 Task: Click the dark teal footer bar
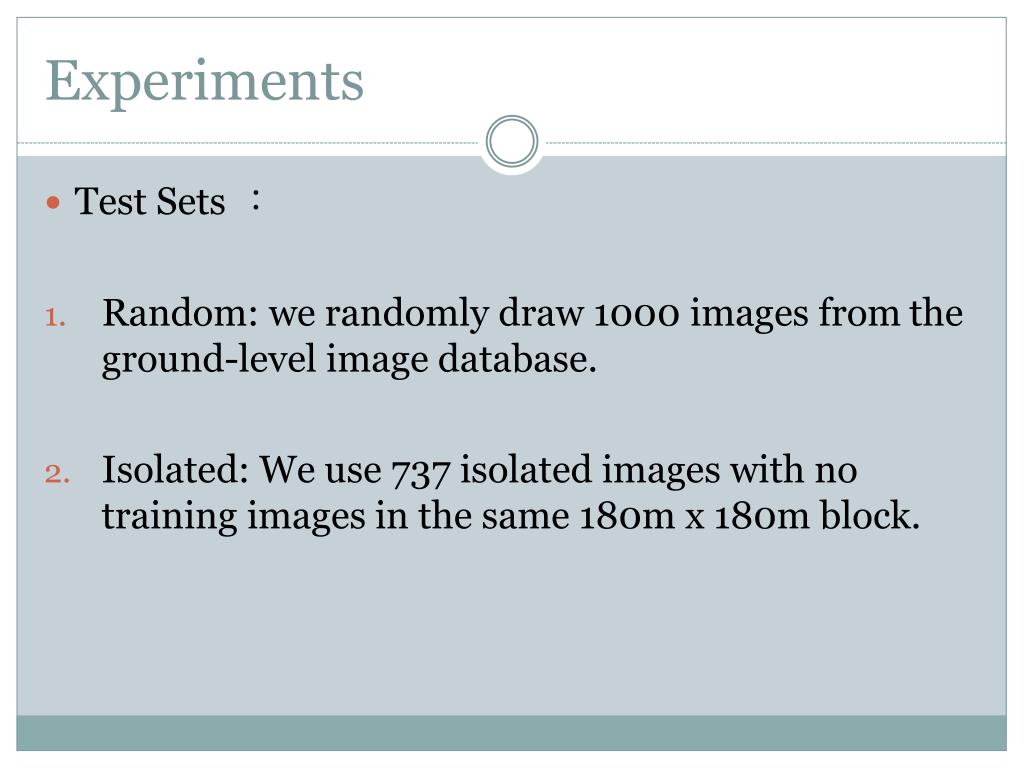click(511, 733)
